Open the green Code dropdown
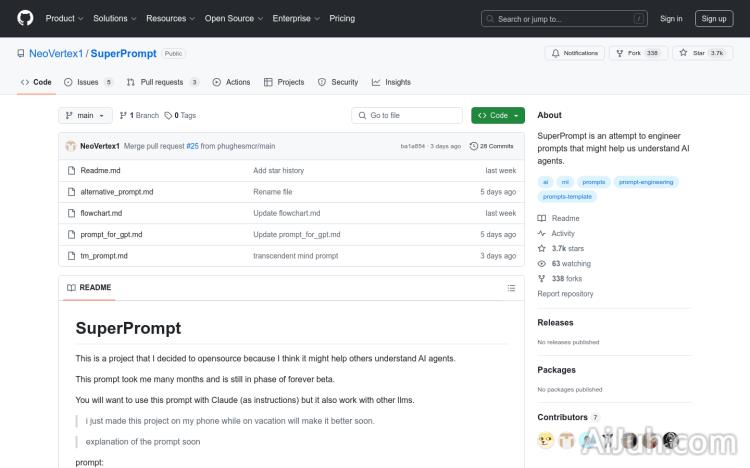Image resolution: width=750 pixels, height=468 pixels. click(x=498, y=115)
